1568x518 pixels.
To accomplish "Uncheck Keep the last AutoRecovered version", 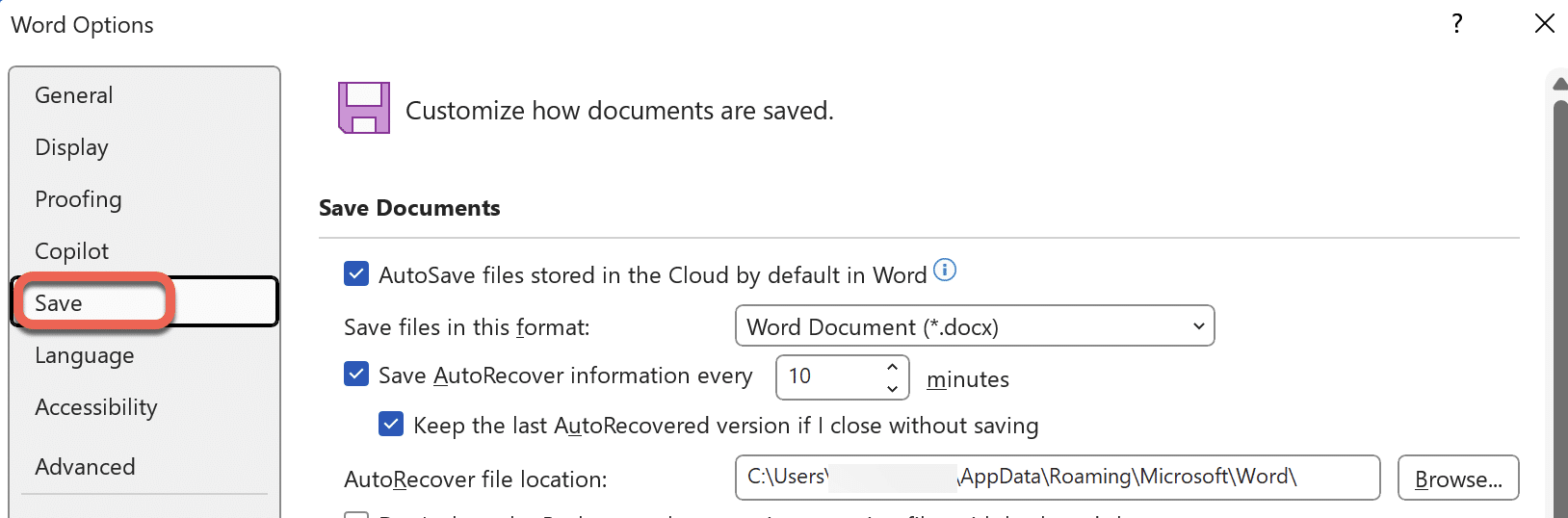I will [x=391, y=425].
